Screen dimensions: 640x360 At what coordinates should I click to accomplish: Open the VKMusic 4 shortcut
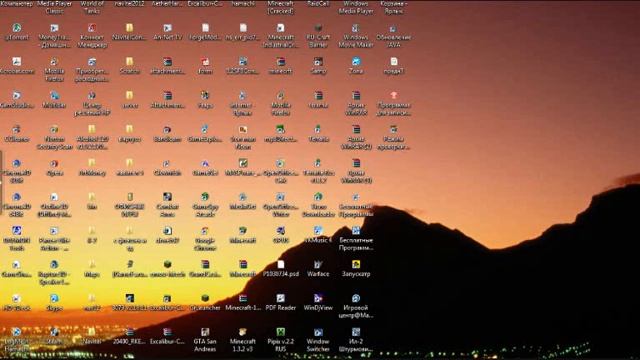tap(318, 231)
